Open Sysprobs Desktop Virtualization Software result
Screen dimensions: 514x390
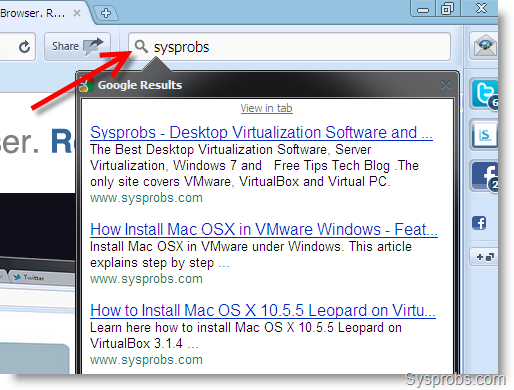[261, 132]
